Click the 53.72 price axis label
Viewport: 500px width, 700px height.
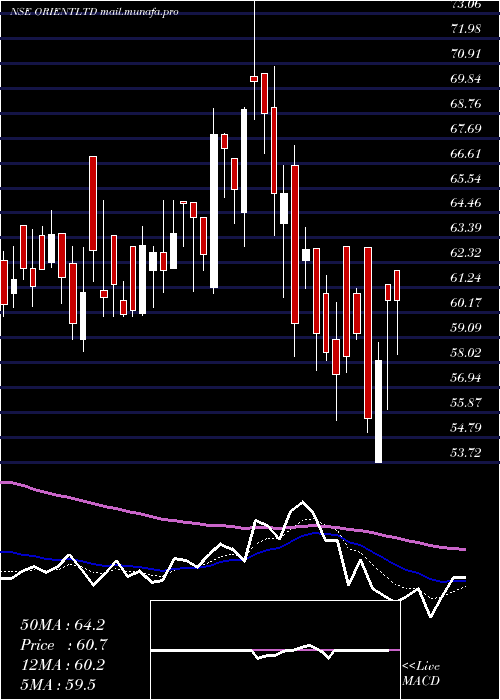click(x=467, y=453)
